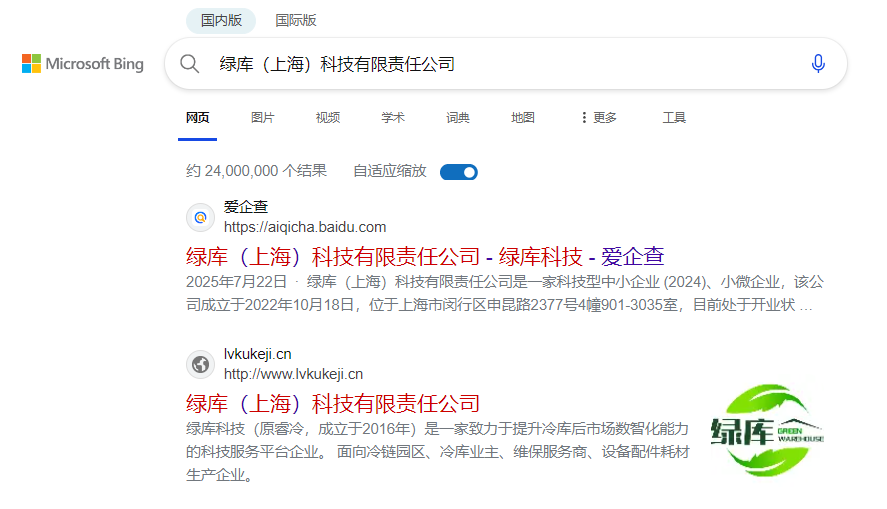This screenshot has height=509, width=887.
Task: Open the 爱企查 result title link
Action: pos(425,257)
